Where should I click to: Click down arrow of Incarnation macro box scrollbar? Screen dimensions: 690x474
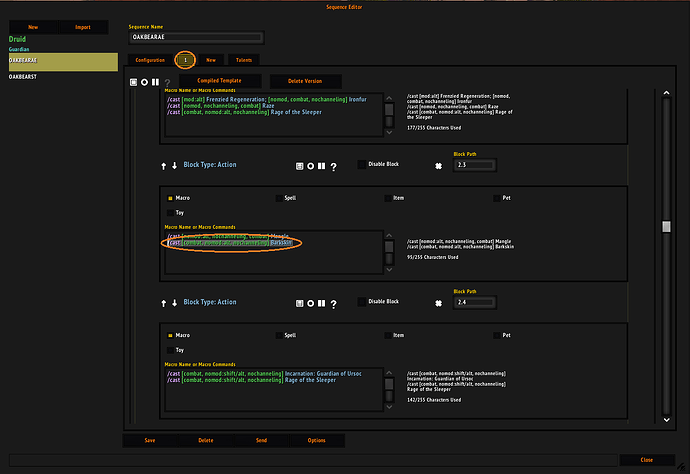coord(389,407)
